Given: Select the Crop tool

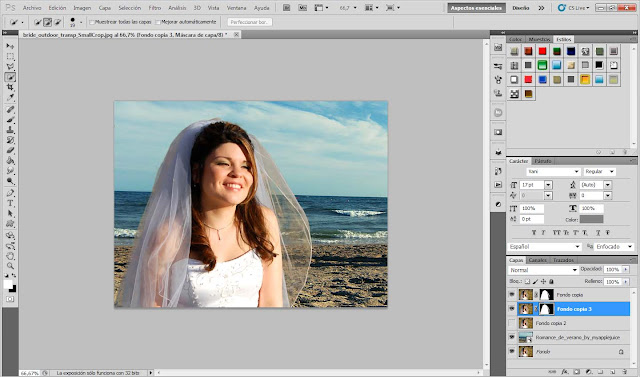Looking at the screenshot, I should tap(10, 87).
